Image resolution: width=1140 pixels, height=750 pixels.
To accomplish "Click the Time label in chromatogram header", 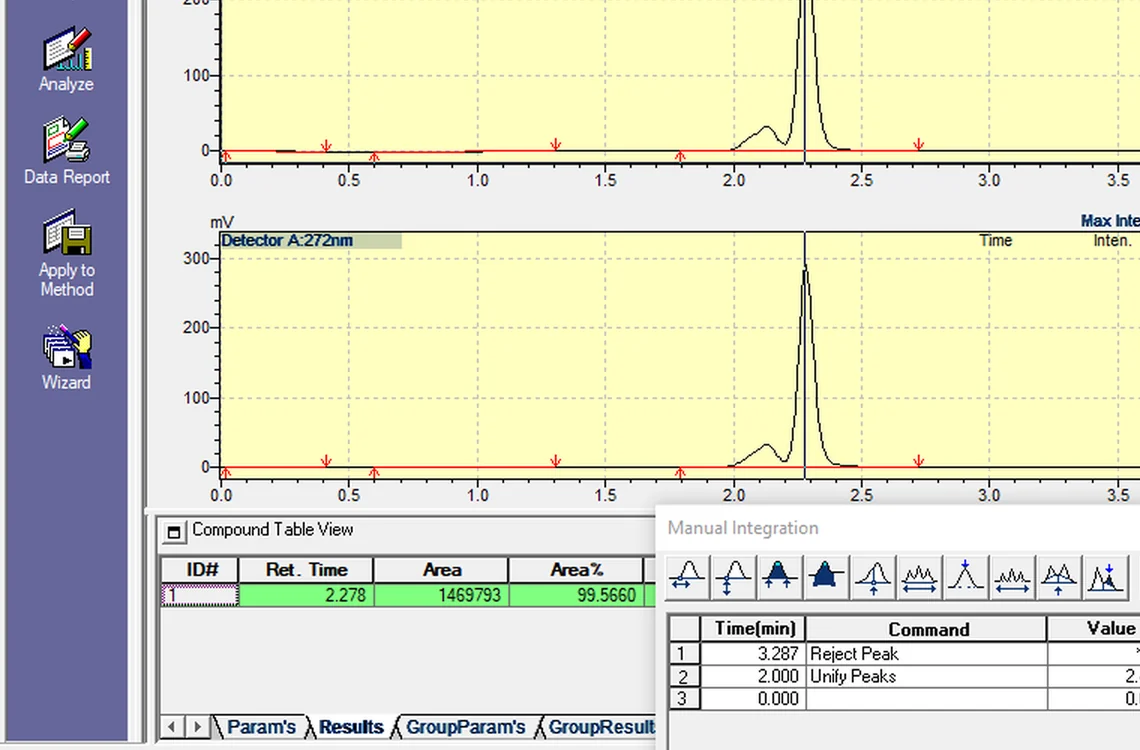I will coord(995,241).
